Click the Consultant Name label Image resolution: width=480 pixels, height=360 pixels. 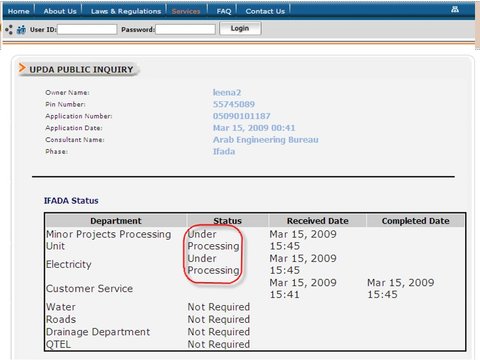pos(75,140)
